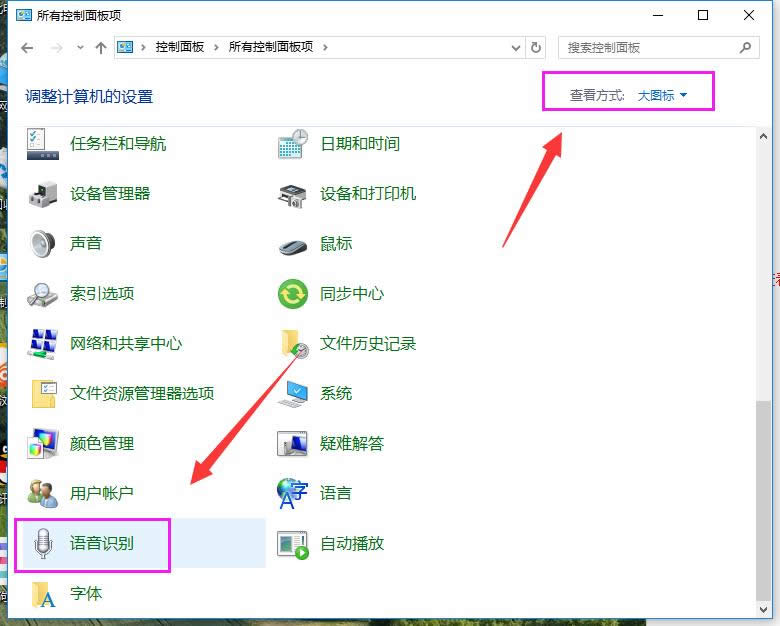Viewport: 780px width, 626px height.
Task: Open the 系统 computer icon
Action: point(293,394)
